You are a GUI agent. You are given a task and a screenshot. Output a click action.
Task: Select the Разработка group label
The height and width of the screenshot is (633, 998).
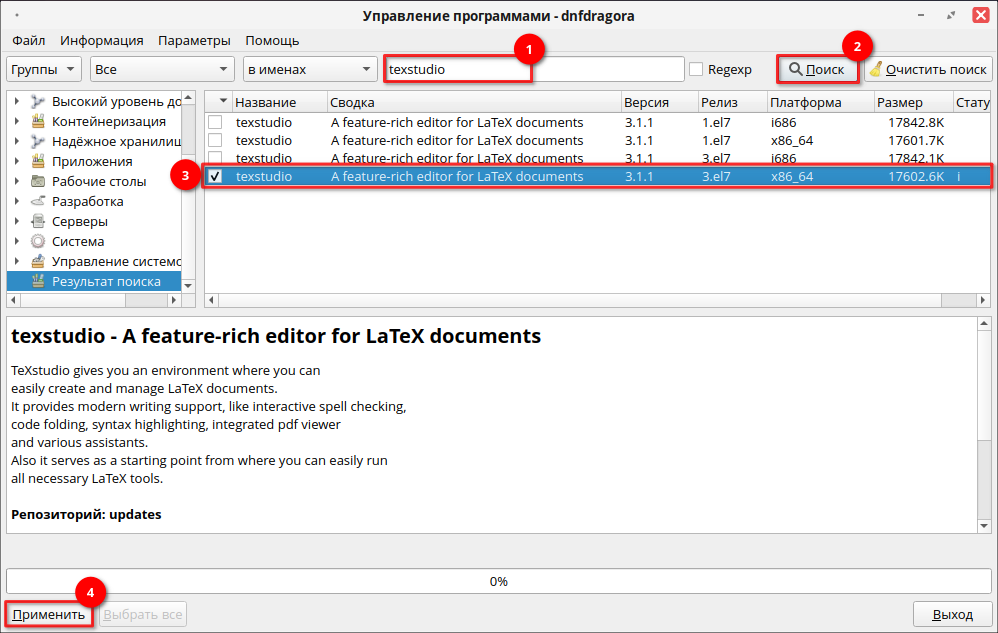tap(88, 201)
